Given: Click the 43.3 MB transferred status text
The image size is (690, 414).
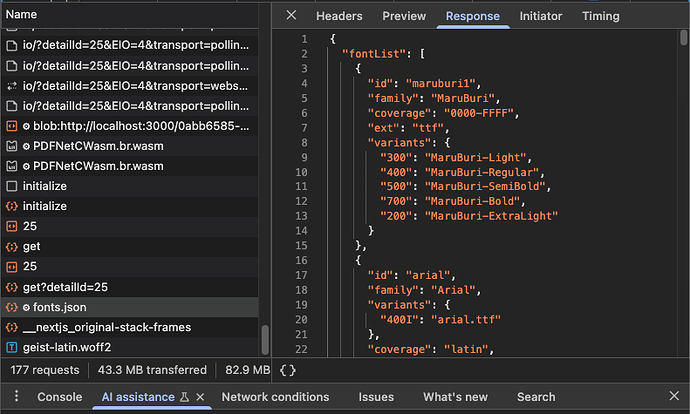Looking at the screenshot, I should 152,370.
